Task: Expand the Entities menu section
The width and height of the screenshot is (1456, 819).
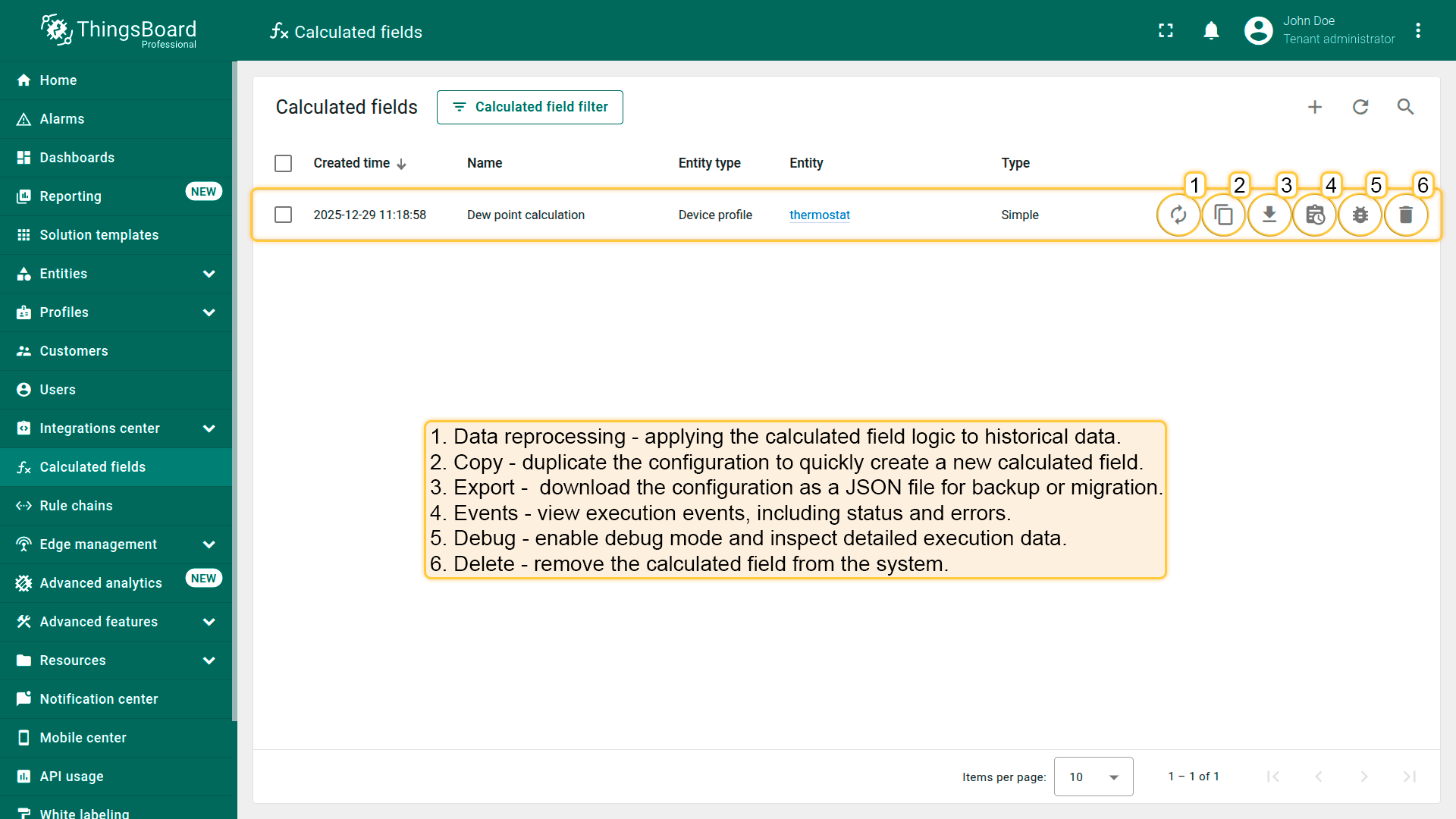Action: tap(209, 274)
